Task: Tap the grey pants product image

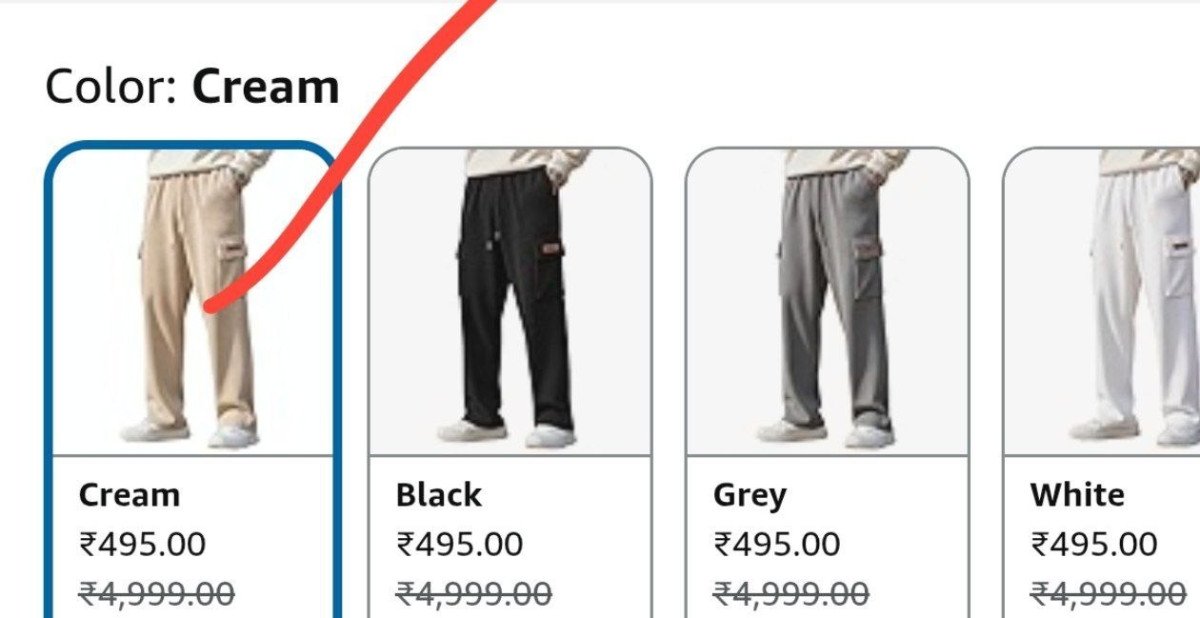Action: pos(827,301)
